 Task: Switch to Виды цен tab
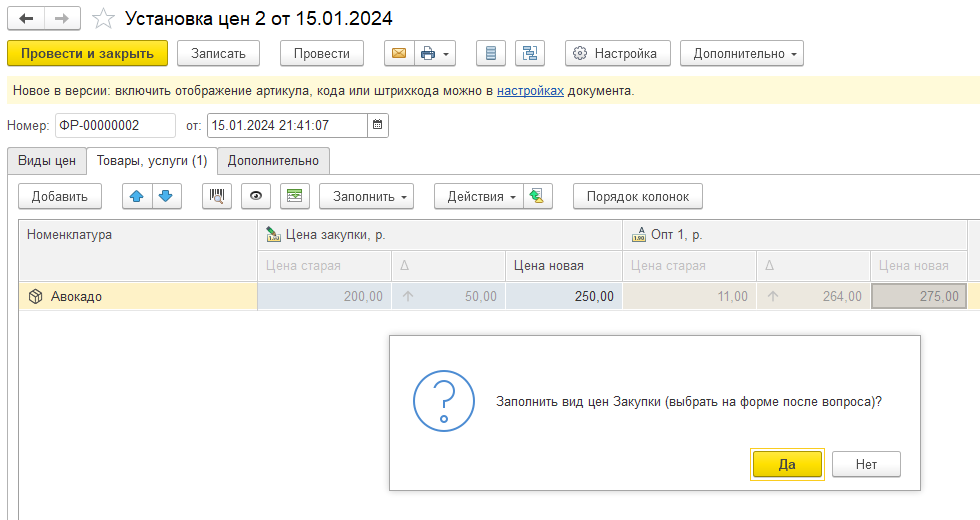tap(47, 161)
